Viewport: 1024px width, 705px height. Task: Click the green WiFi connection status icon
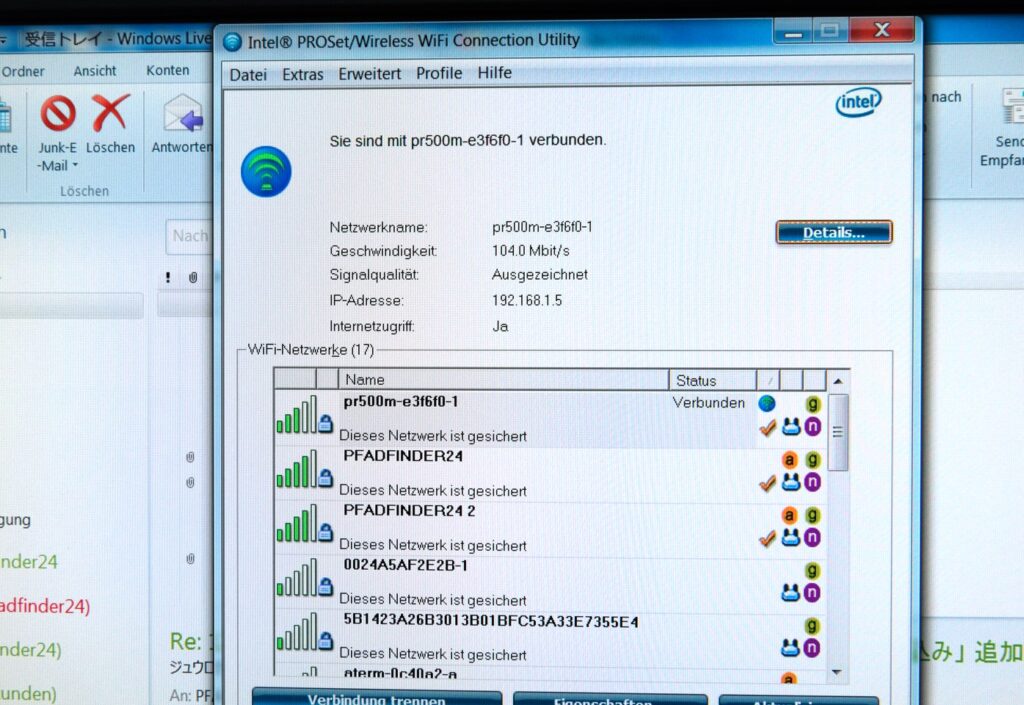pos(266,171)
